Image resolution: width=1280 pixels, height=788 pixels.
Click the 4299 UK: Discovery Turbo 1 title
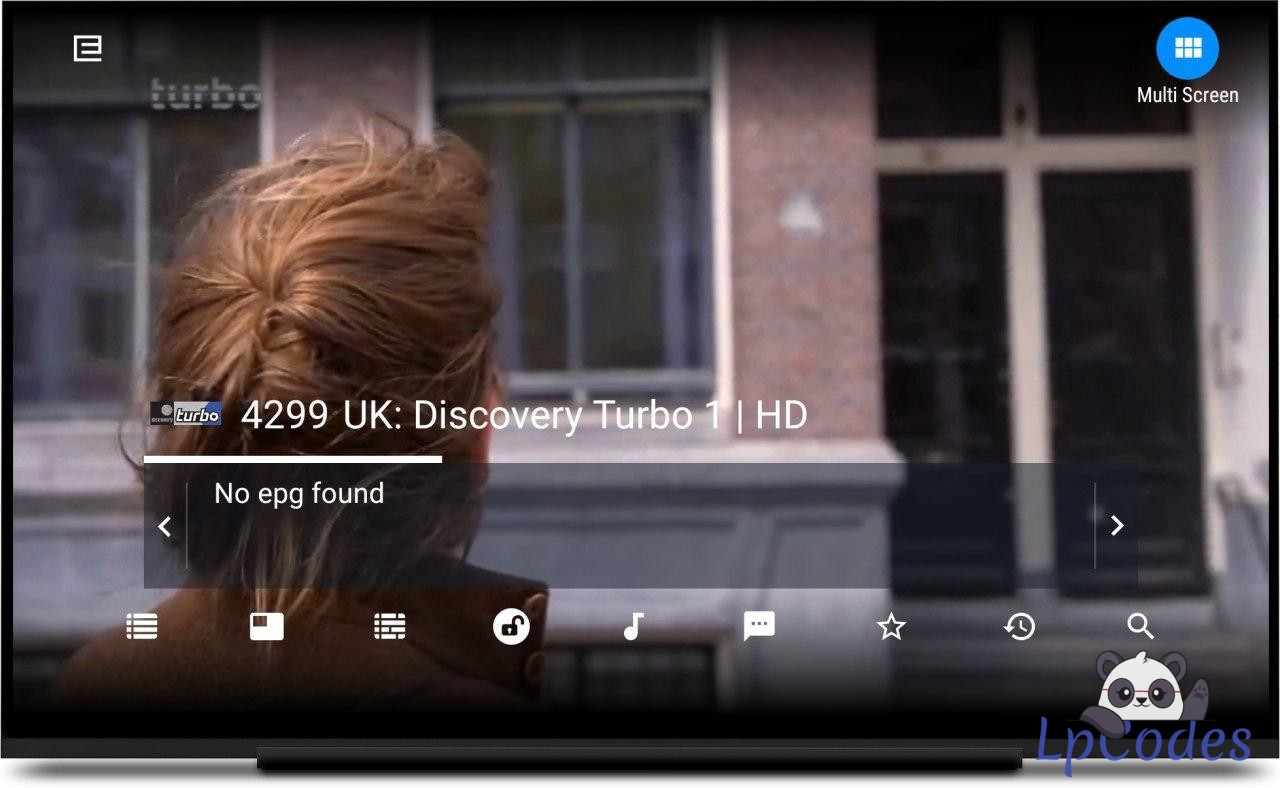[x=524, y=416]
